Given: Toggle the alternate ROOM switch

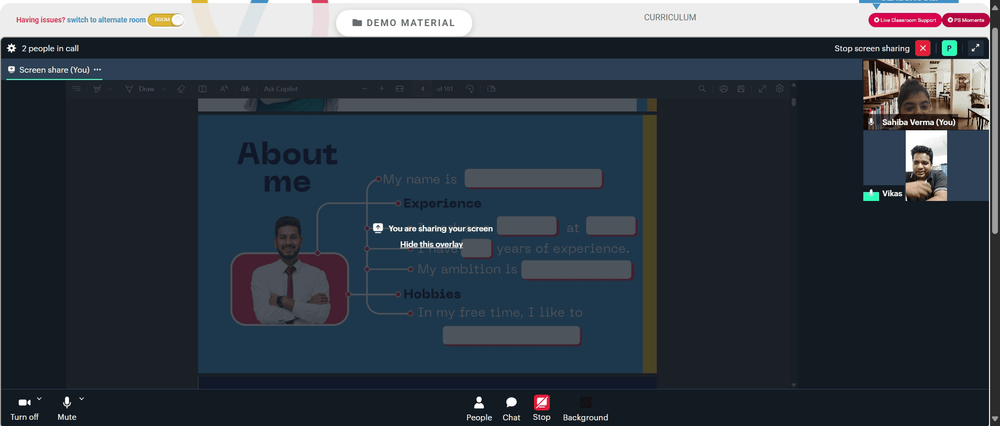Looking at the screenshot, I should tap(166, 20).
